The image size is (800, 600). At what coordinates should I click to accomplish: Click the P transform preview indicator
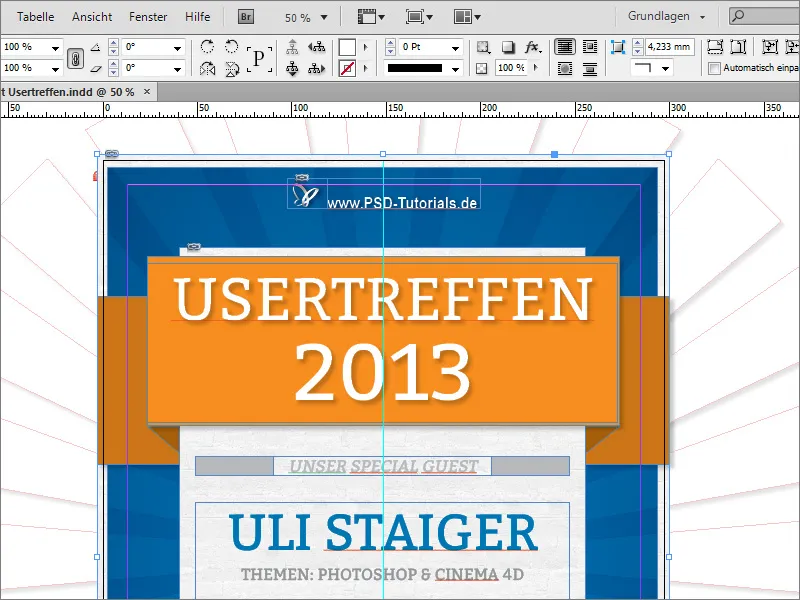pos(259,58)
